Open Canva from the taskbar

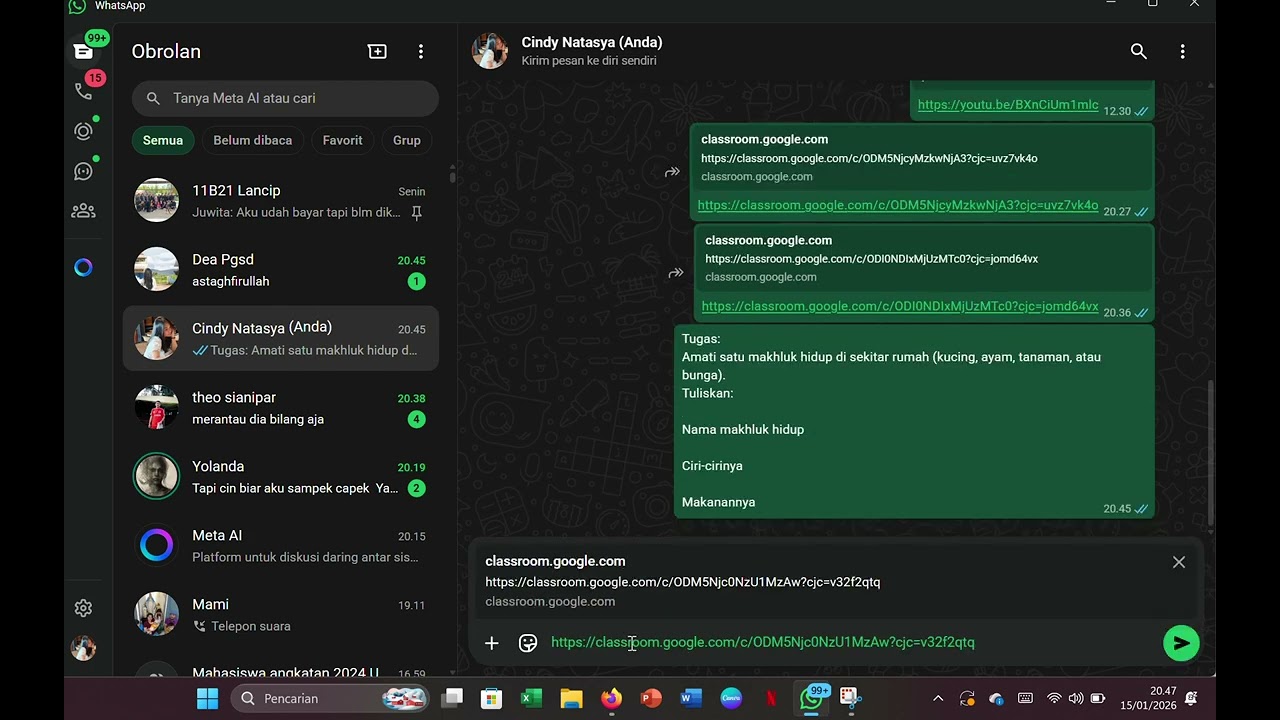[731, 698]
